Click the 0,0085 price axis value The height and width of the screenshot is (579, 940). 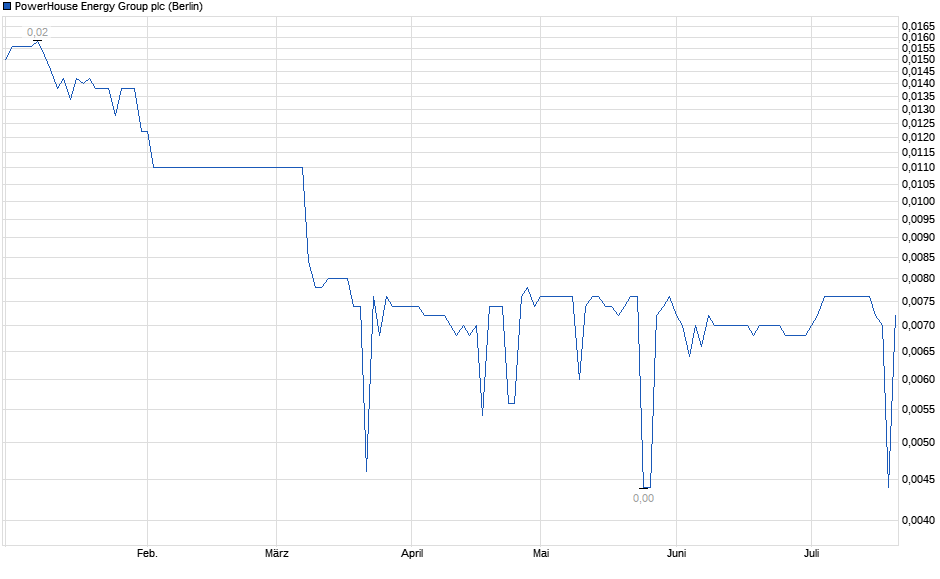coord(918,258)
